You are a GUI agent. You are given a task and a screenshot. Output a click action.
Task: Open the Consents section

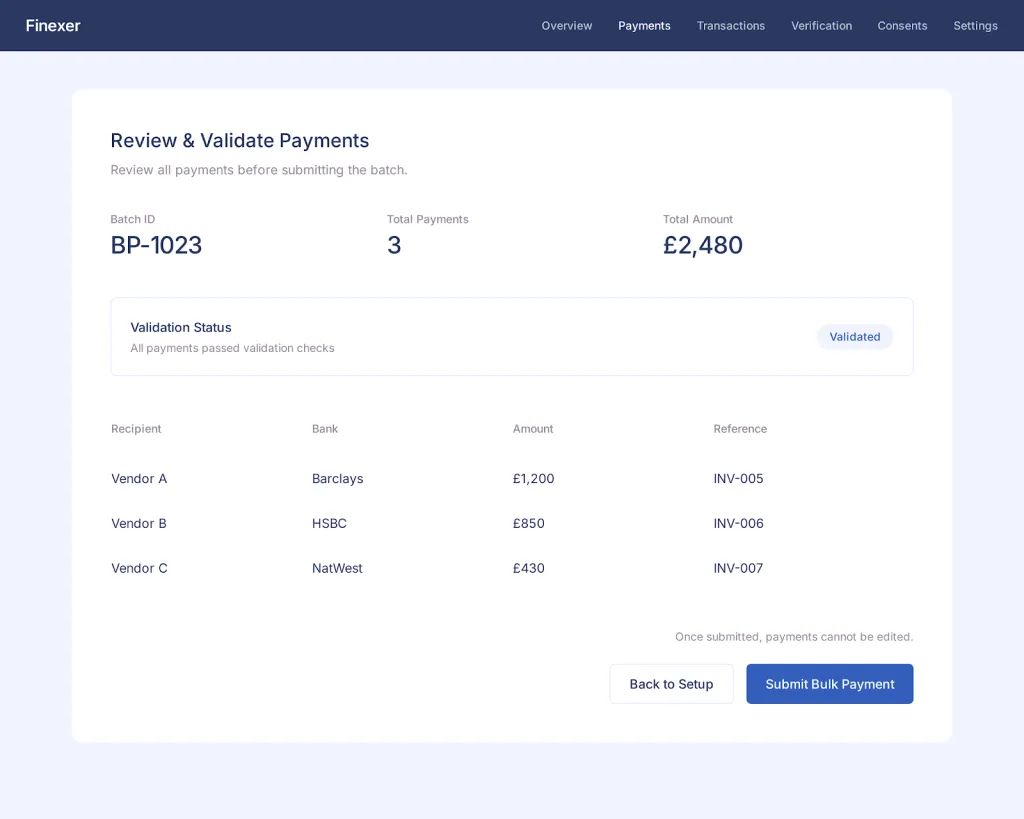(902, 25)
